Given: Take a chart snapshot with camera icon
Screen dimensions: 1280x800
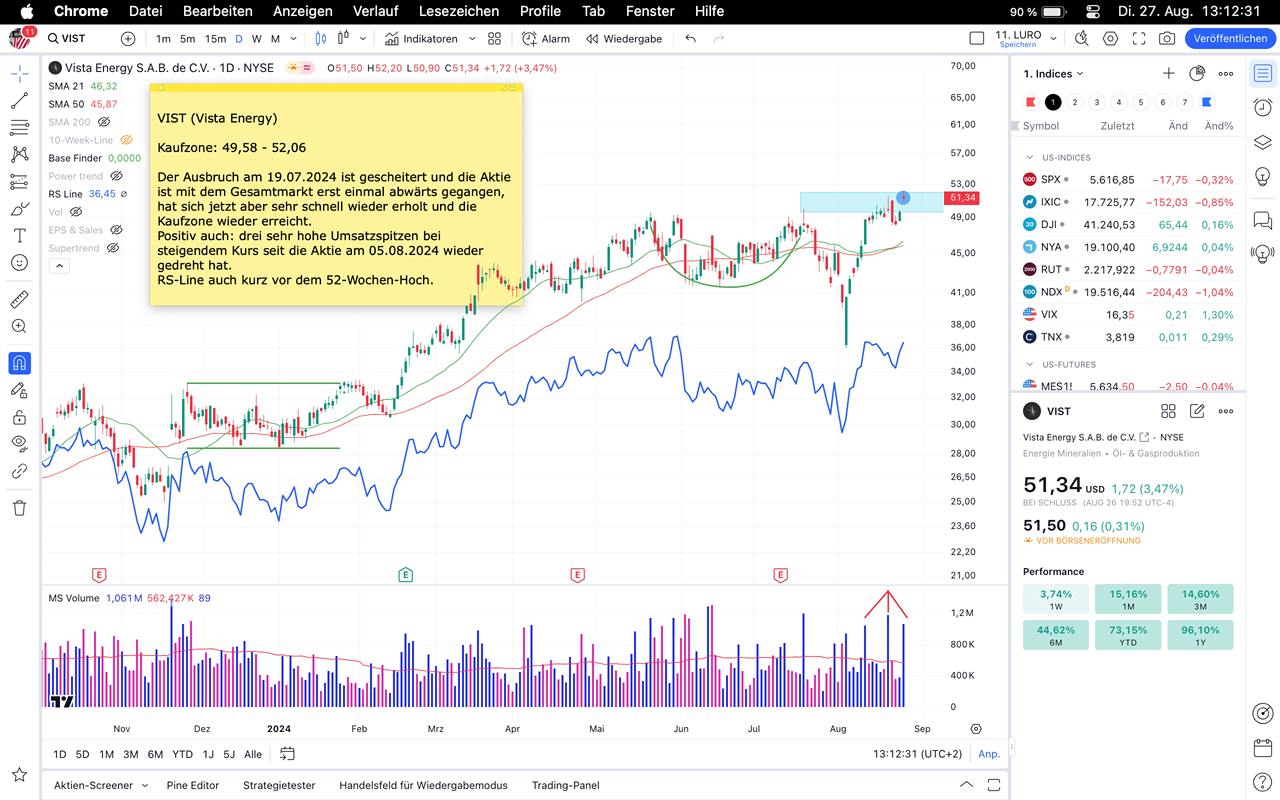Looking at the screenshot, I should [1167, 39].
